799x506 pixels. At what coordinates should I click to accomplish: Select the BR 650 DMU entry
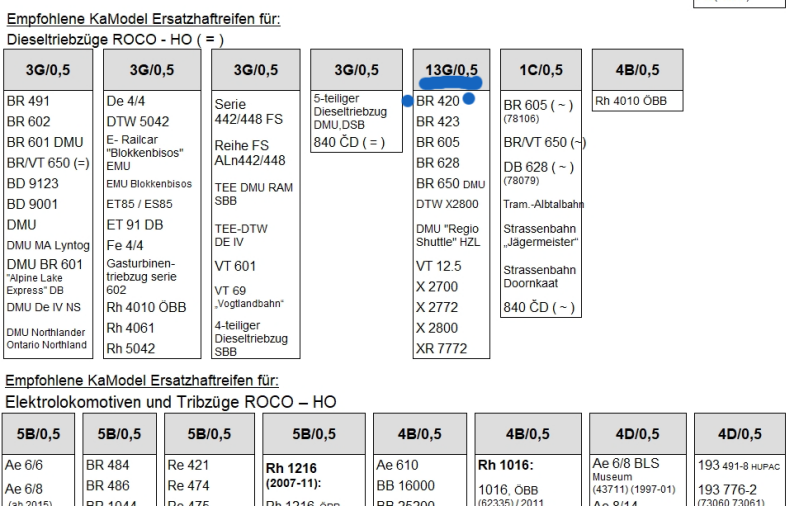click(450, 183)
